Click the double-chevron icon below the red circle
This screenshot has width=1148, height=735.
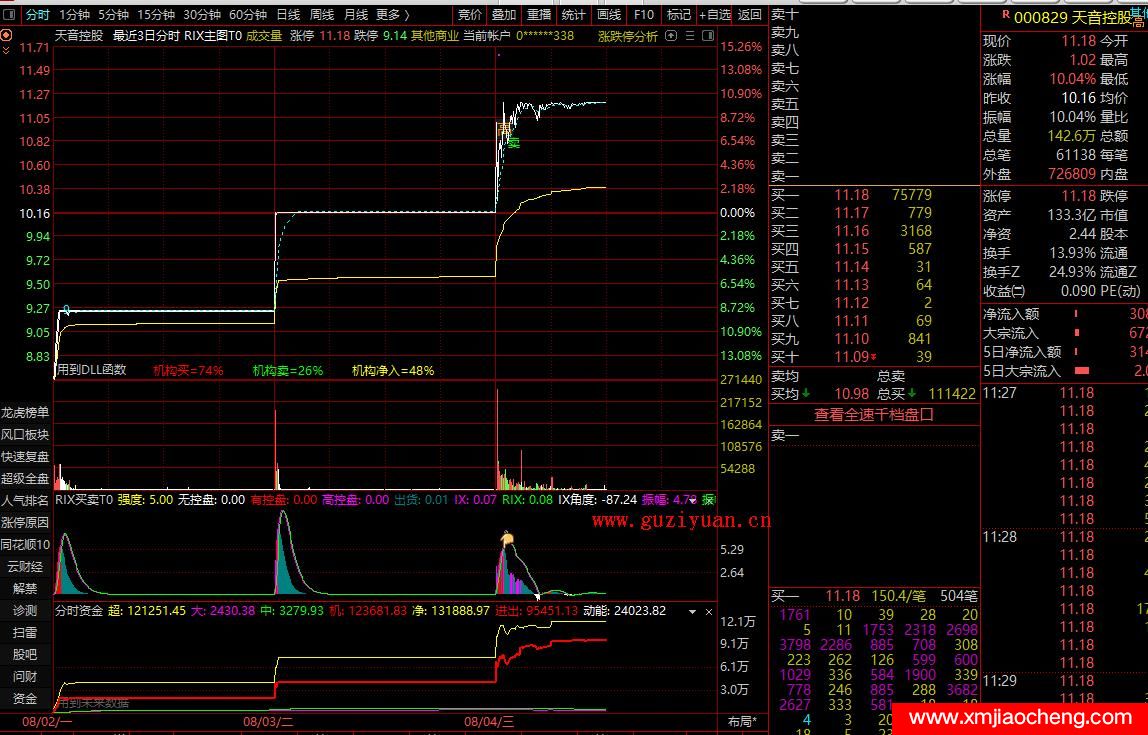pyautogui.click(x=7, y=49)
